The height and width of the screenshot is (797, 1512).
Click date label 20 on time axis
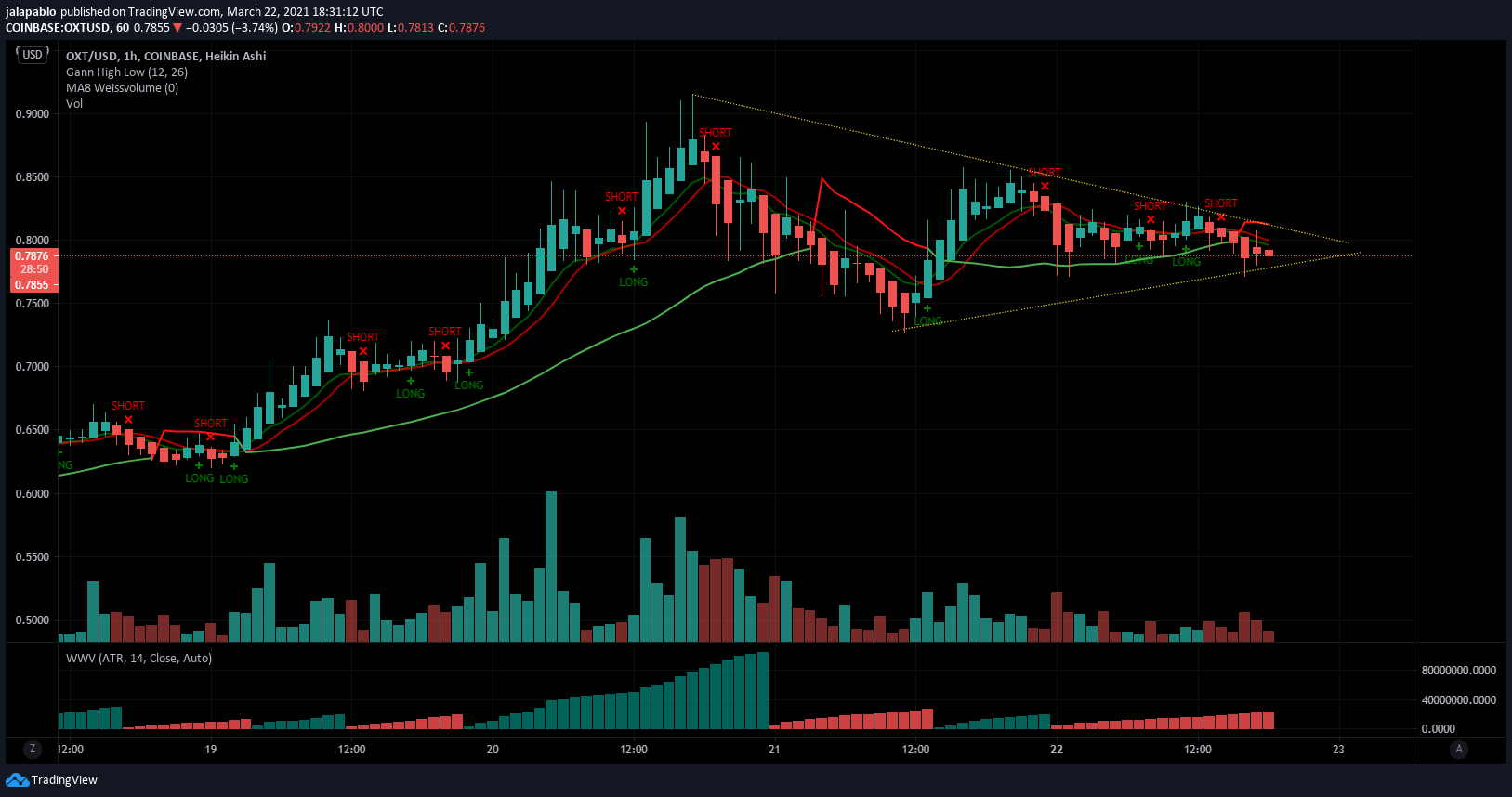coord(493,749)
